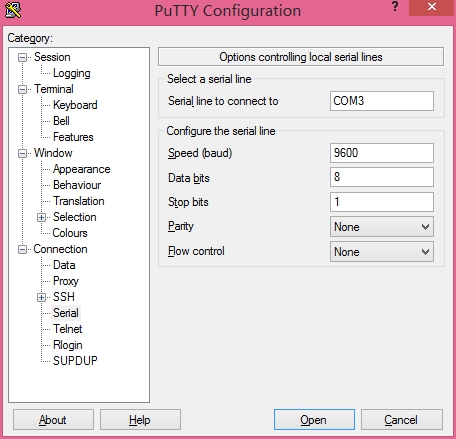This screenshot has width=456, height=439.
Task: Select the Telnet category
Action: (x=67, y=329)
